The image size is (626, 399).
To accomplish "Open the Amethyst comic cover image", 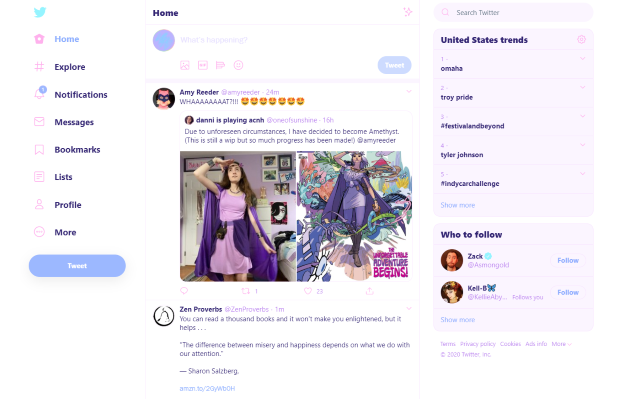I will pos(355,216).
